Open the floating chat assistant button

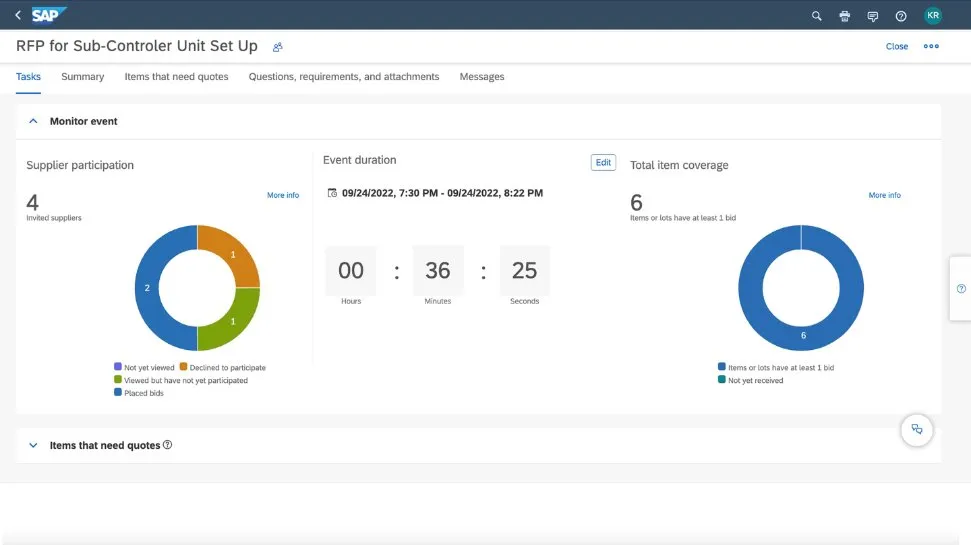[916, 430]
